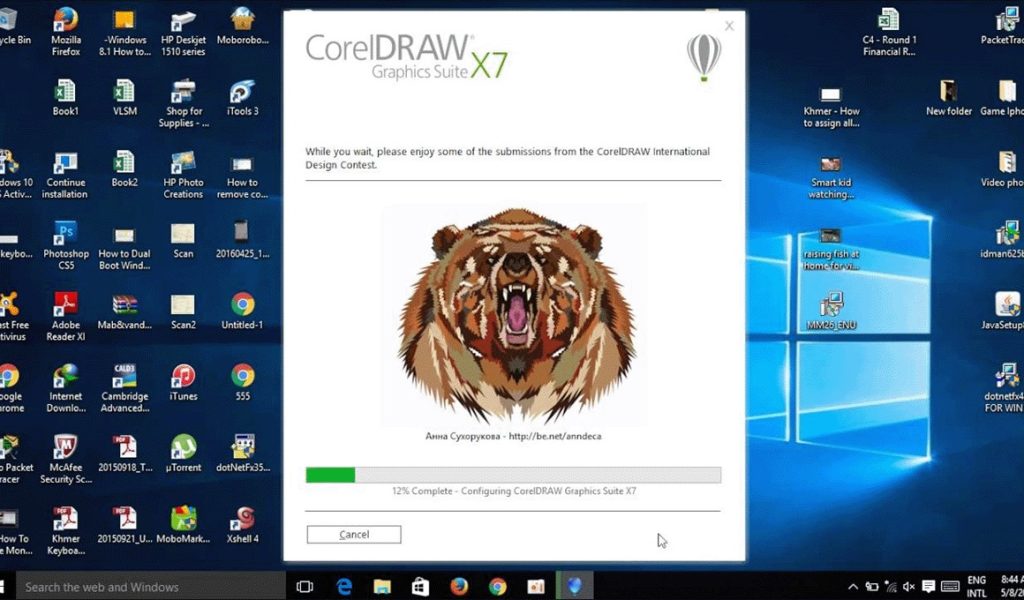
Task: Launch Photoshop CS5 from desktop
Action: [65, 245]
